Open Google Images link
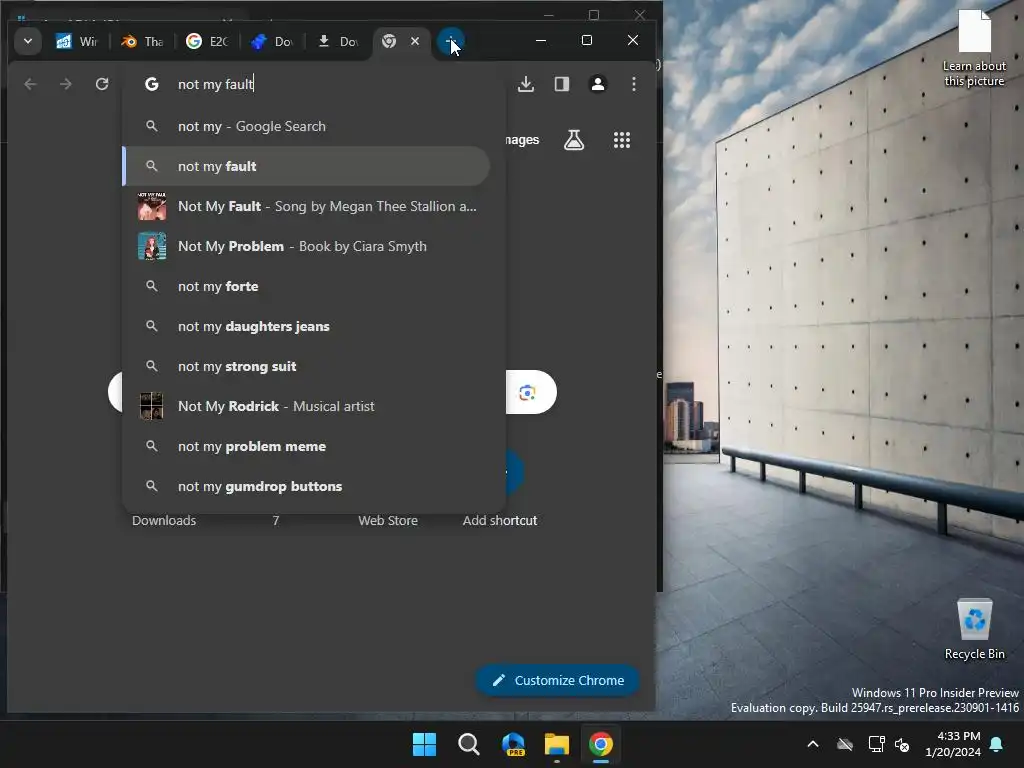Screen dimensions: 1024x768 (x=522, y=140)
